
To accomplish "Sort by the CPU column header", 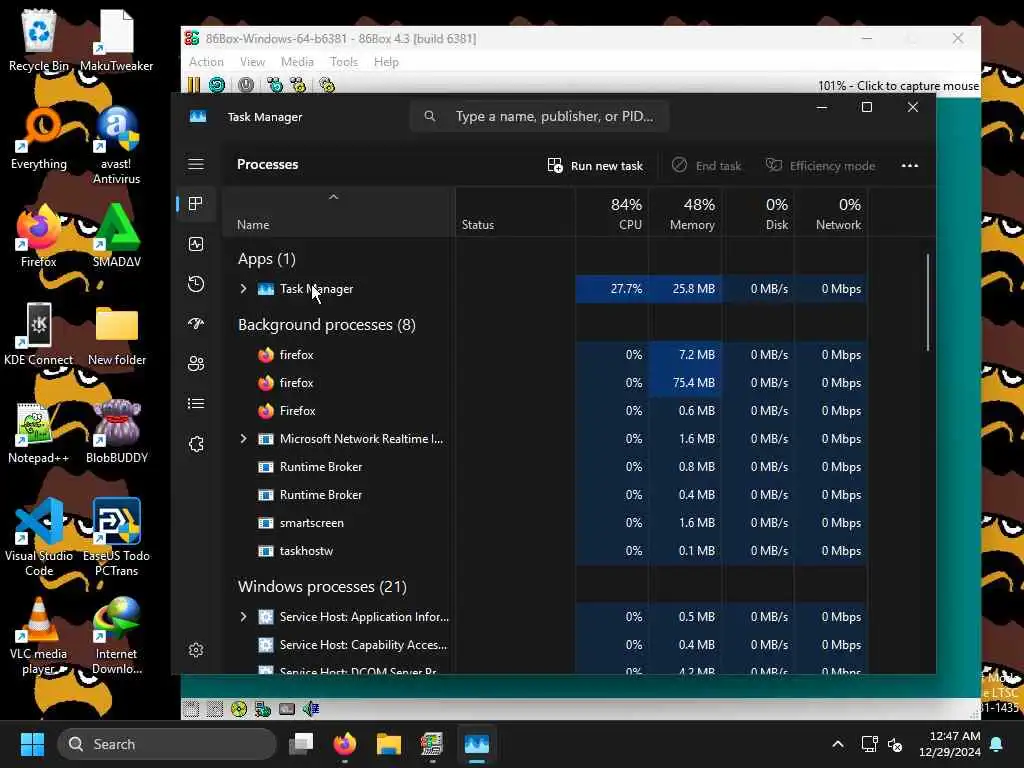I will (613, 212).
